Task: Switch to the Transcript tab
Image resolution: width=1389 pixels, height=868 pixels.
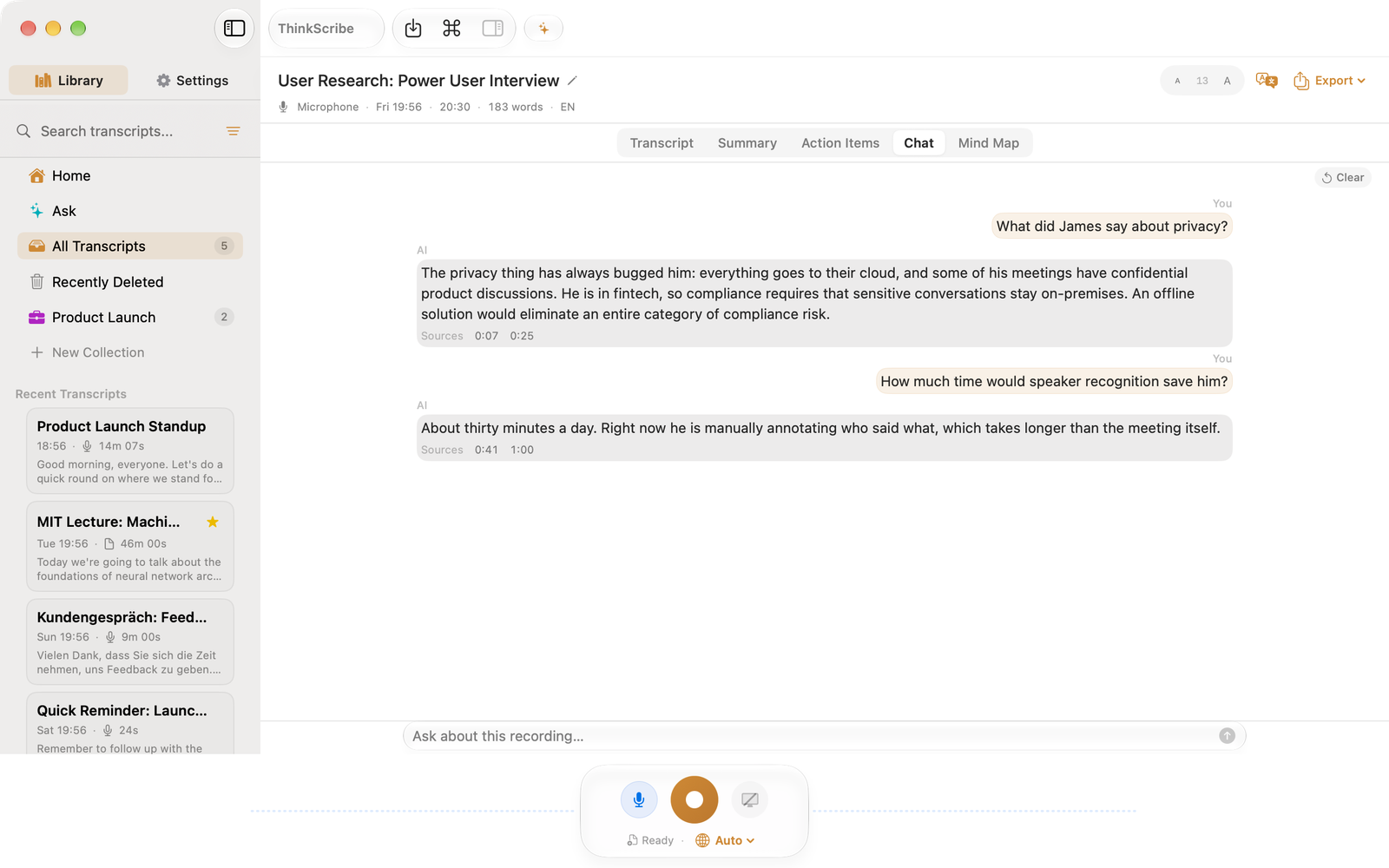Action: click(662, 143)
